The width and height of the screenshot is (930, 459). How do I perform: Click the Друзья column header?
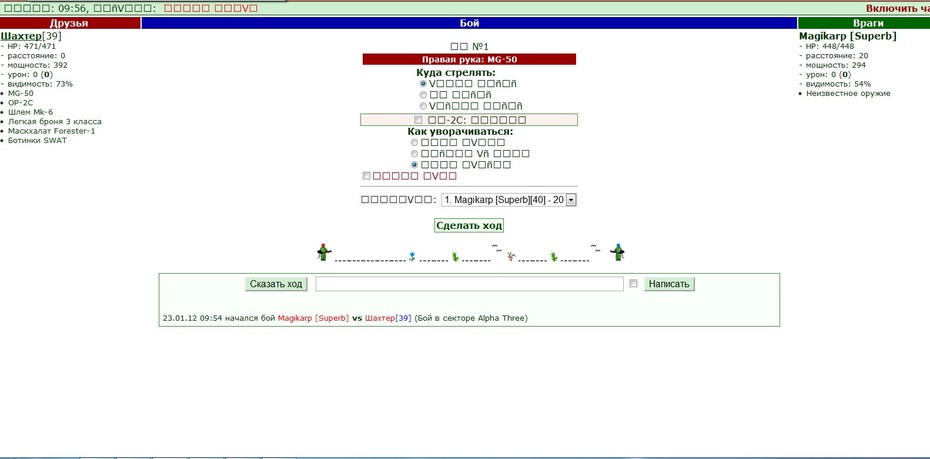coord(69,23)
